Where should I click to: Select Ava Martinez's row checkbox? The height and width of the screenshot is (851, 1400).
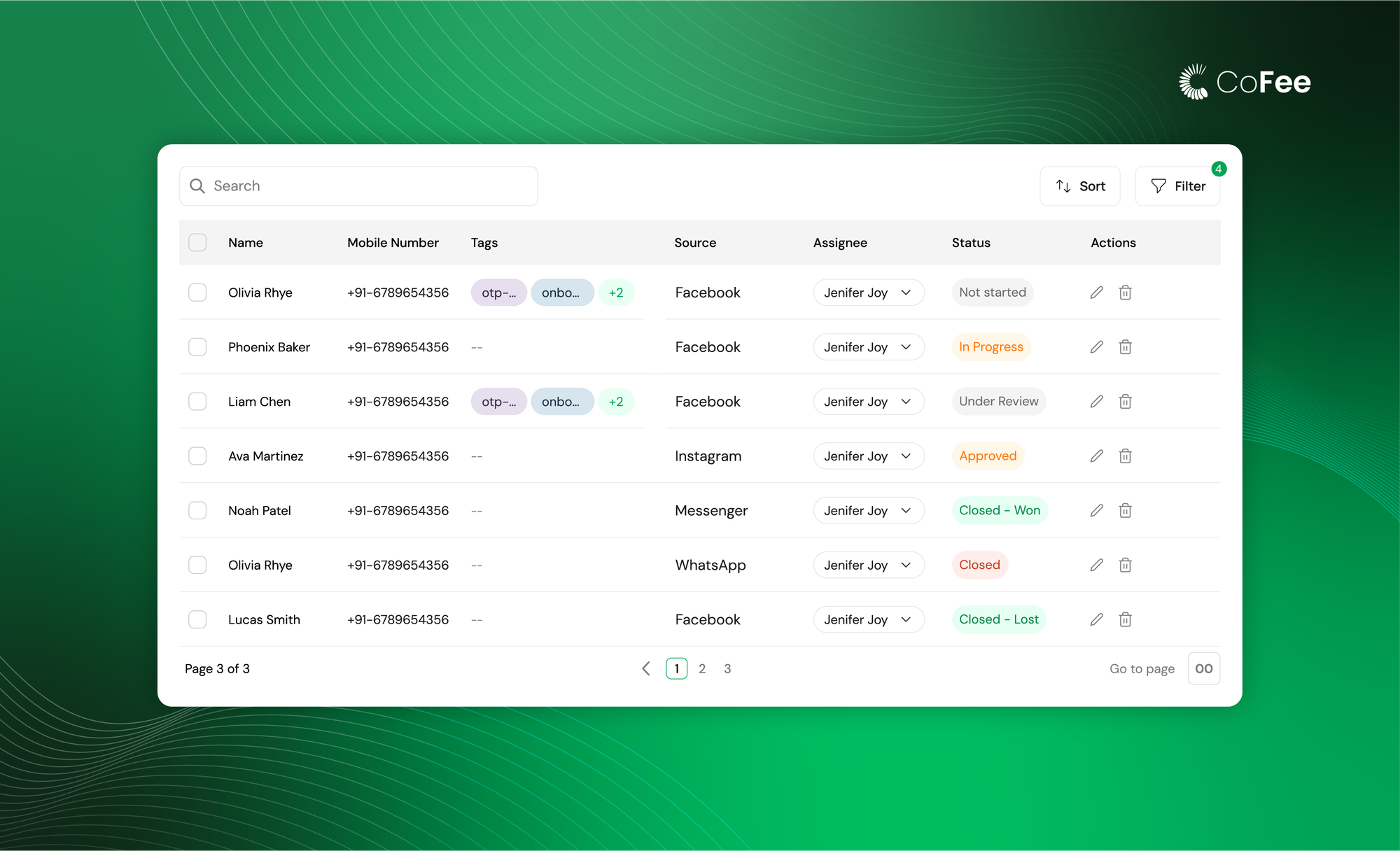(x=197, y=456)
